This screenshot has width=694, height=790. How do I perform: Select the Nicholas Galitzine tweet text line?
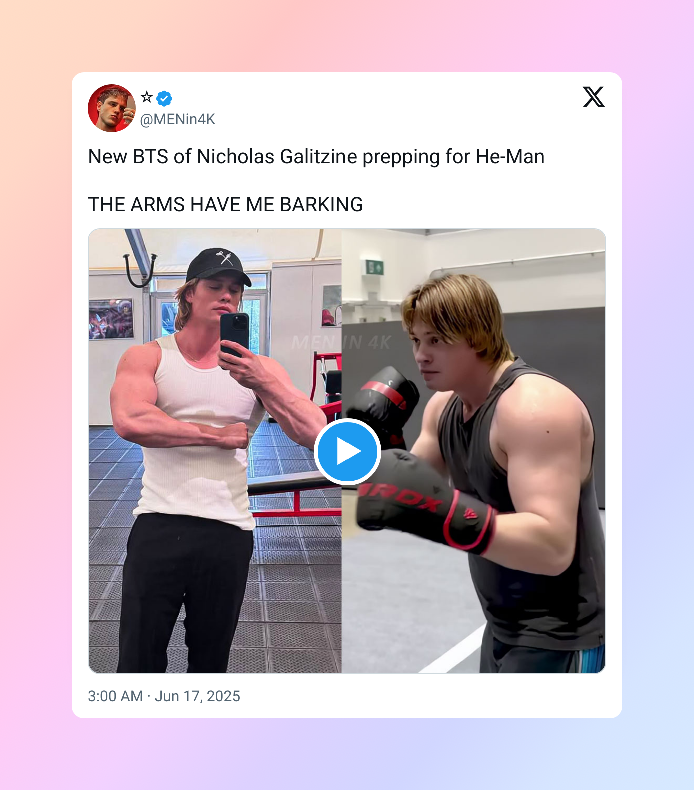click(x=316, y=157)
